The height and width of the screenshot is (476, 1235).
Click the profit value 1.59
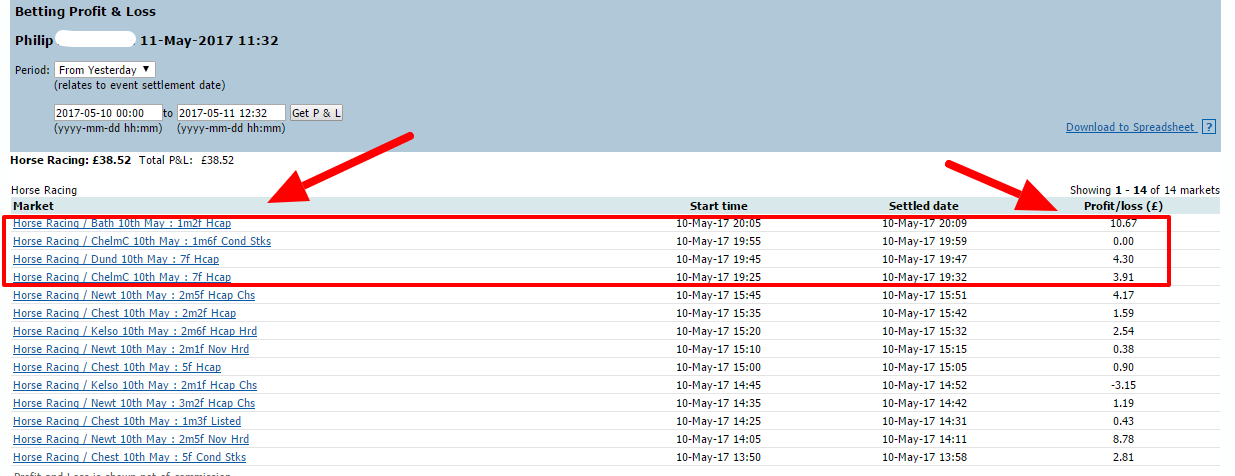(x=1123, y=313)
